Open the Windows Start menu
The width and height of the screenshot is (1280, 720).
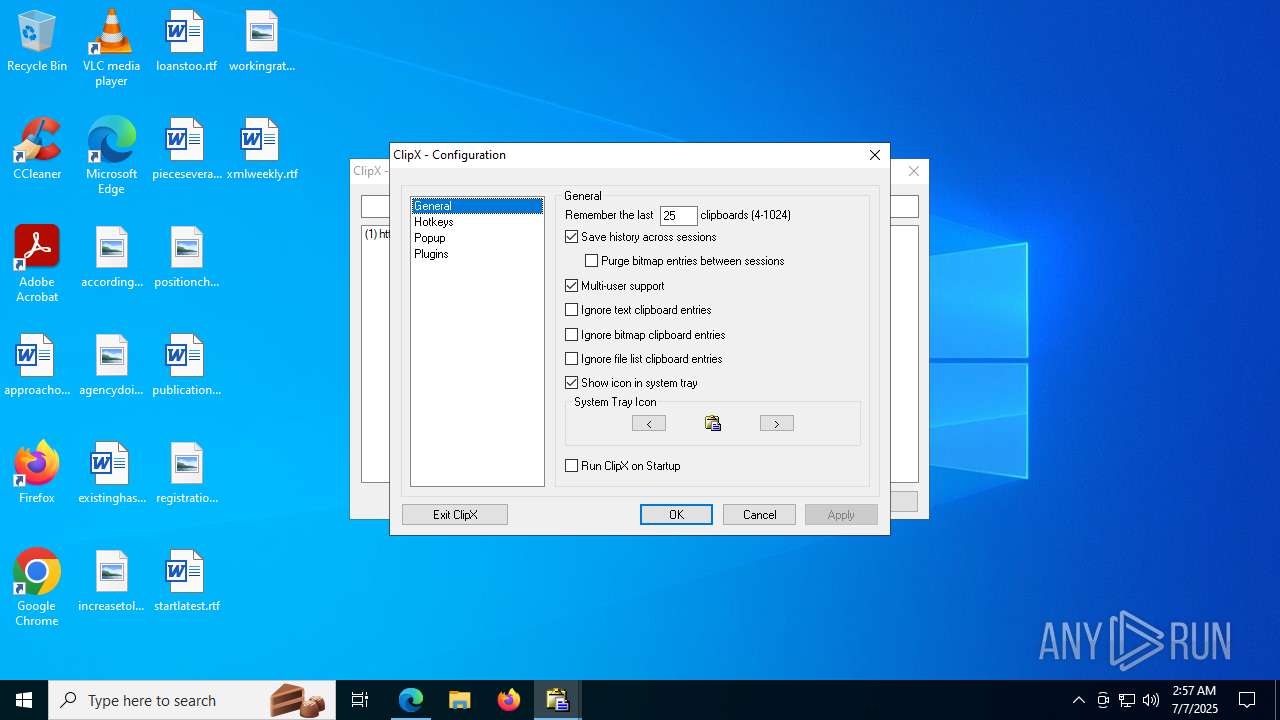coord(24,700)
